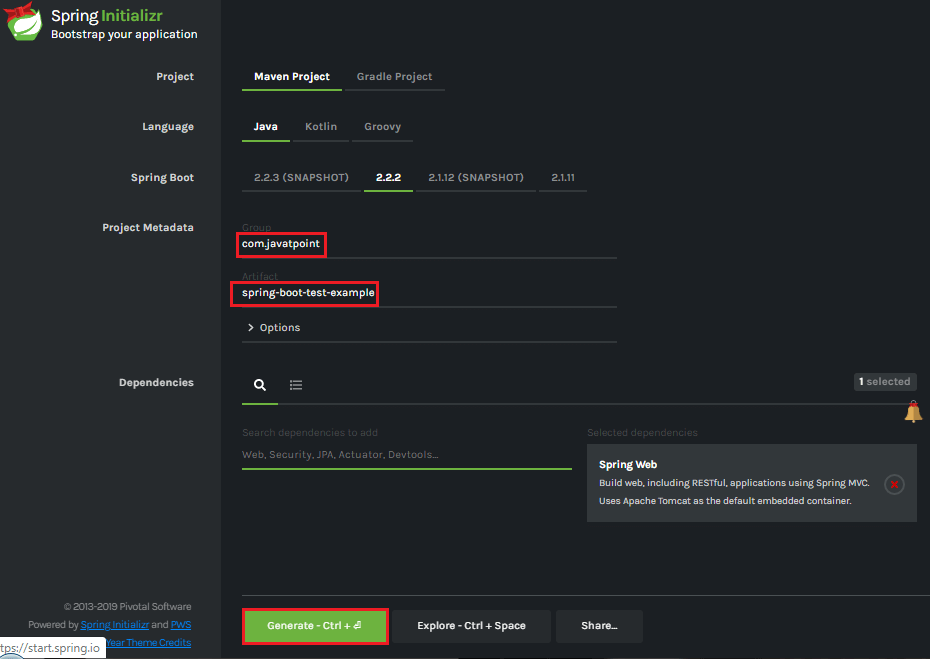930x659 pixels.
Task: Open the Project Metadata section
Action: tap(148, 227)
